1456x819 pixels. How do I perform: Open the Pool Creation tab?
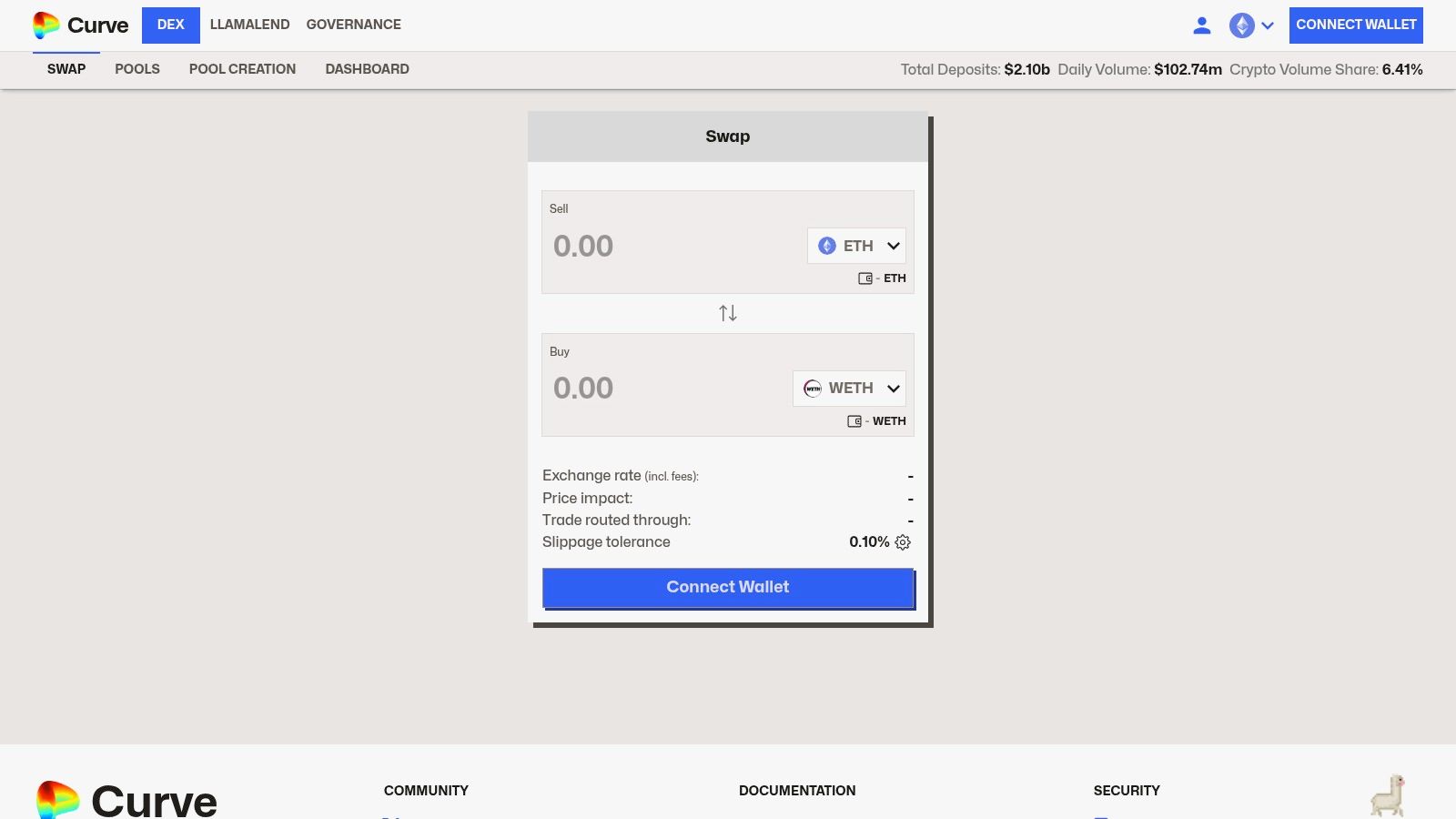pos(242,69)
